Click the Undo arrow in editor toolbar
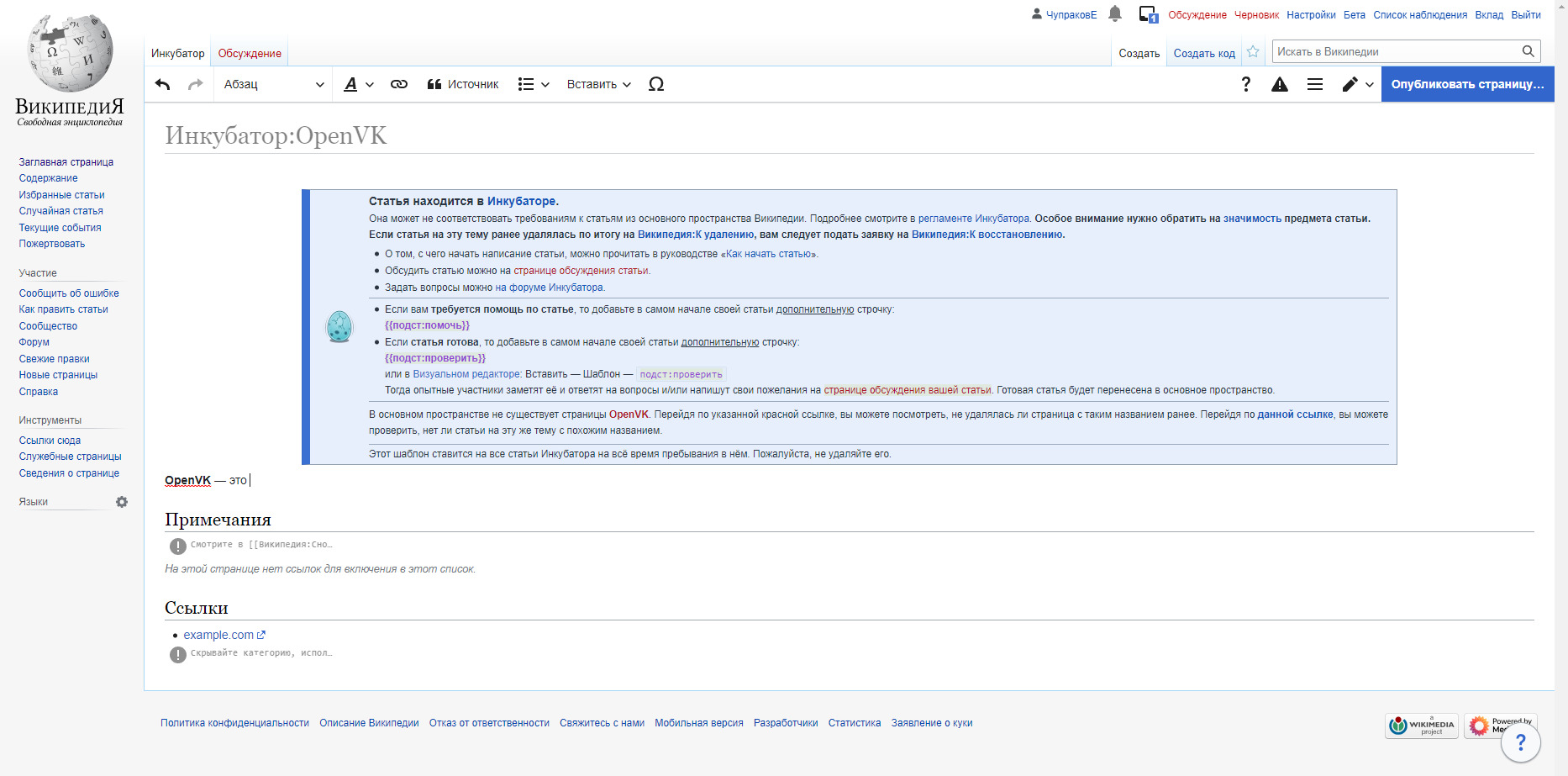1568x776 pixels. [163, 84]
